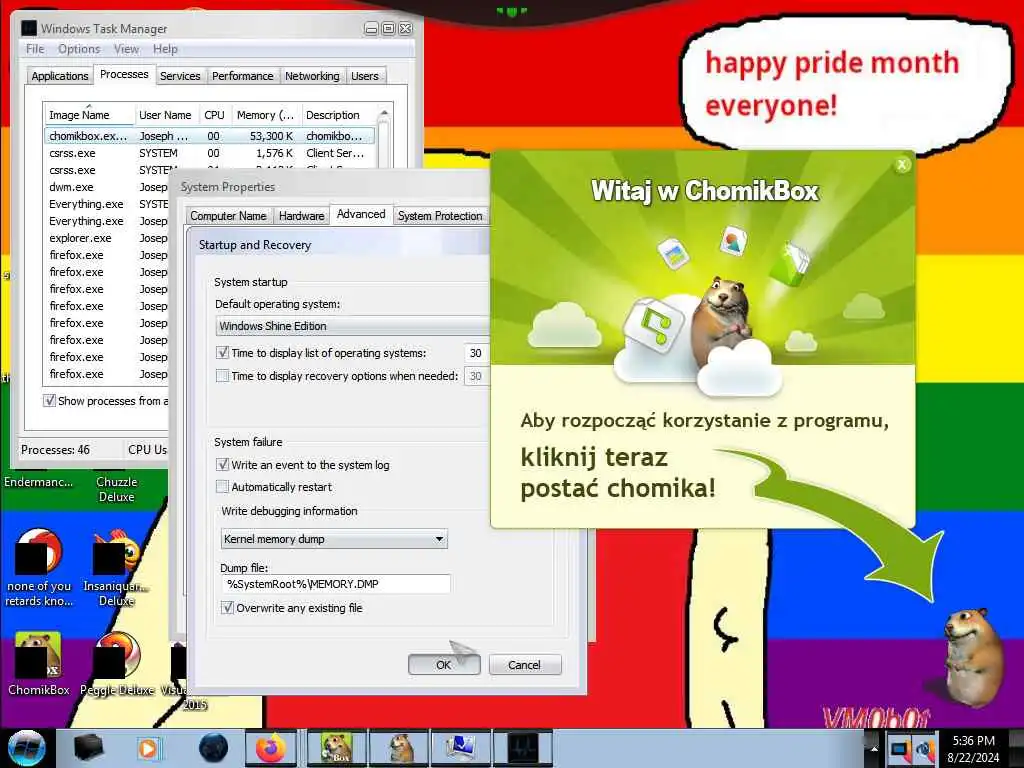Enable Time to display recovery options checkbox

(x=223, y=376)
